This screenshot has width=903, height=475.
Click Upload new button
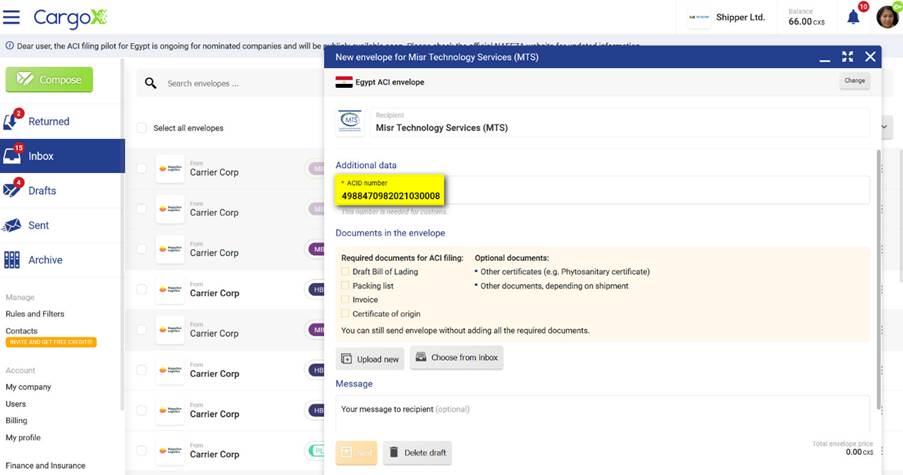click(x=370, y=359)
